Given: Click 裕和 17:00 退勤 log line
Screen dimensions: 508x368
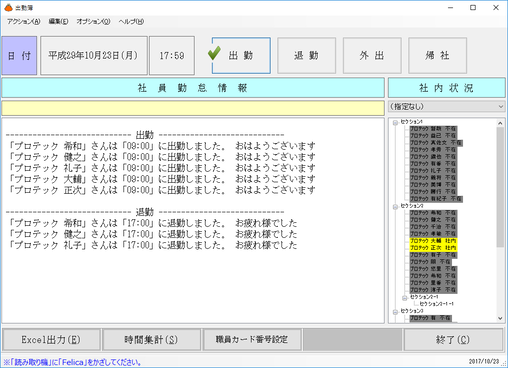Looking at the screenshot, I should pos(152,223).
